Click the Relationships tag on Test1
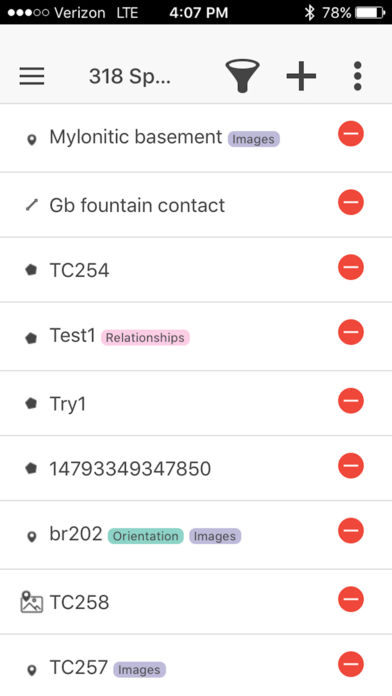Screen dimensions: 392x696 (145, 338)
